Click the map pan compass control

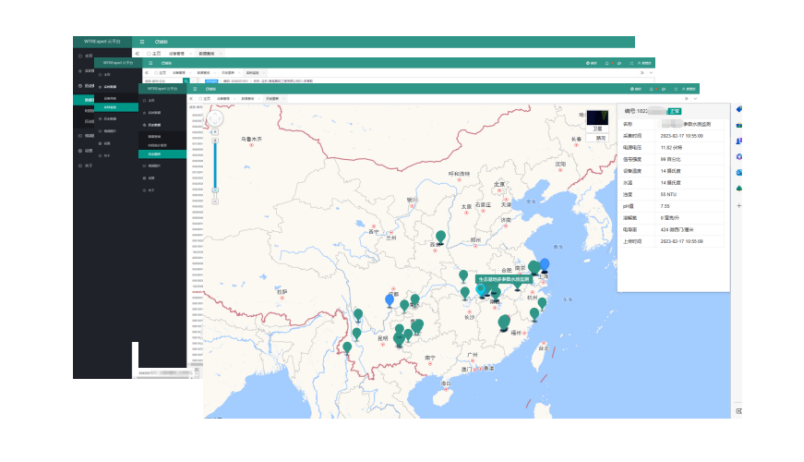pos(215,118)
